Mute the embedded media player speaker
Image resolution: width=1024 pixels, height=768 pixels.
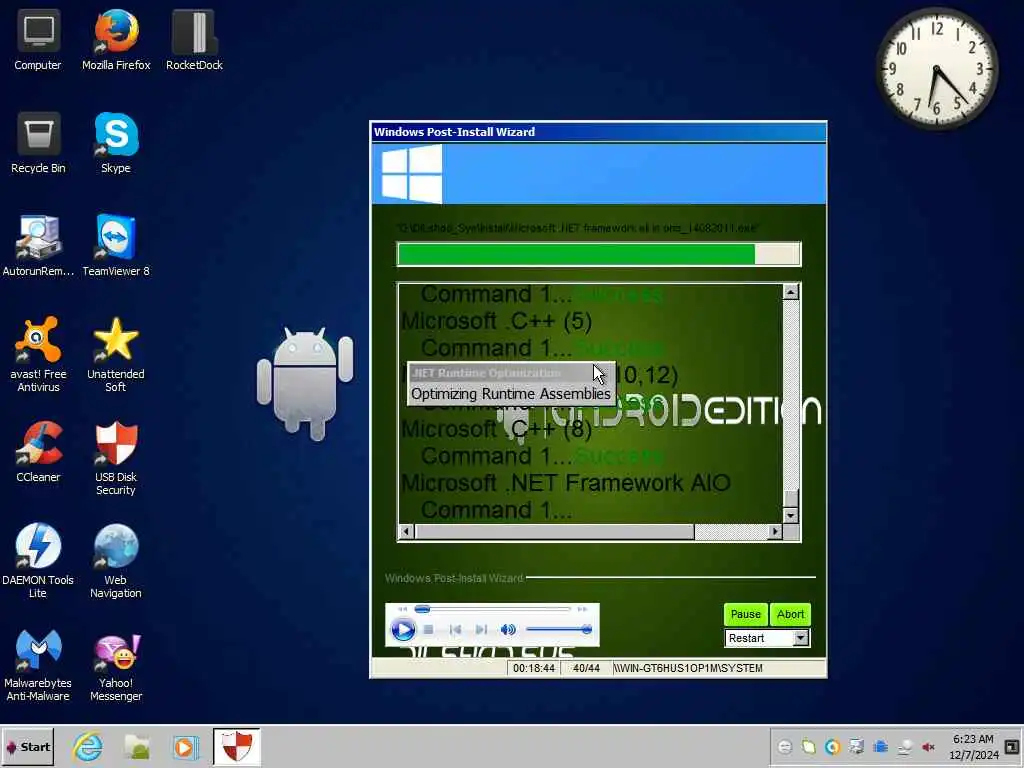point(507,630)
